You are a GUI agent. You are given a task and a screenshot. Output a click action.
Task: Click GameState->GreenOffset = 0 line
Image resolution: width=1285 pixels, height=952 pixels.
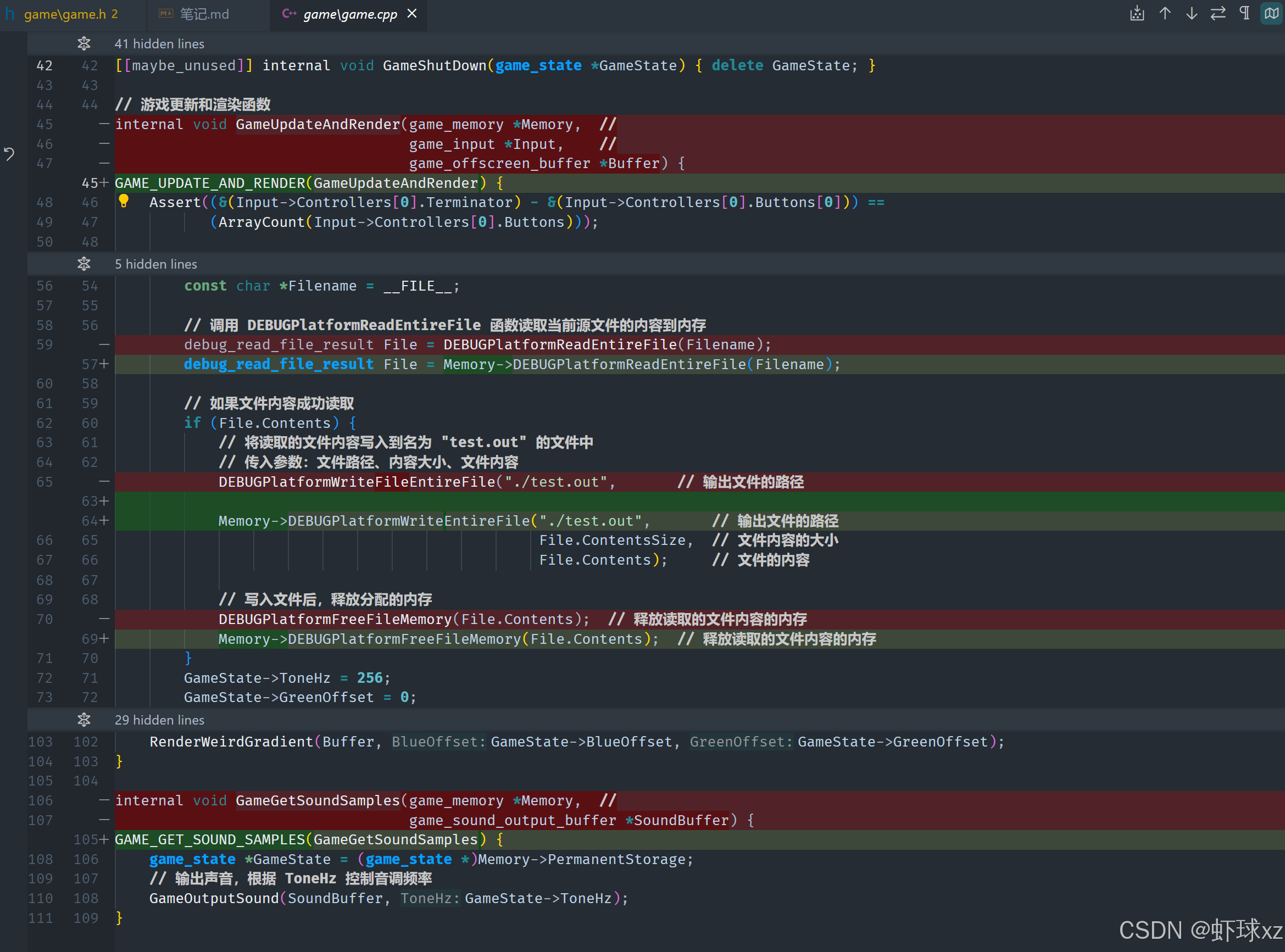point(300,697)
